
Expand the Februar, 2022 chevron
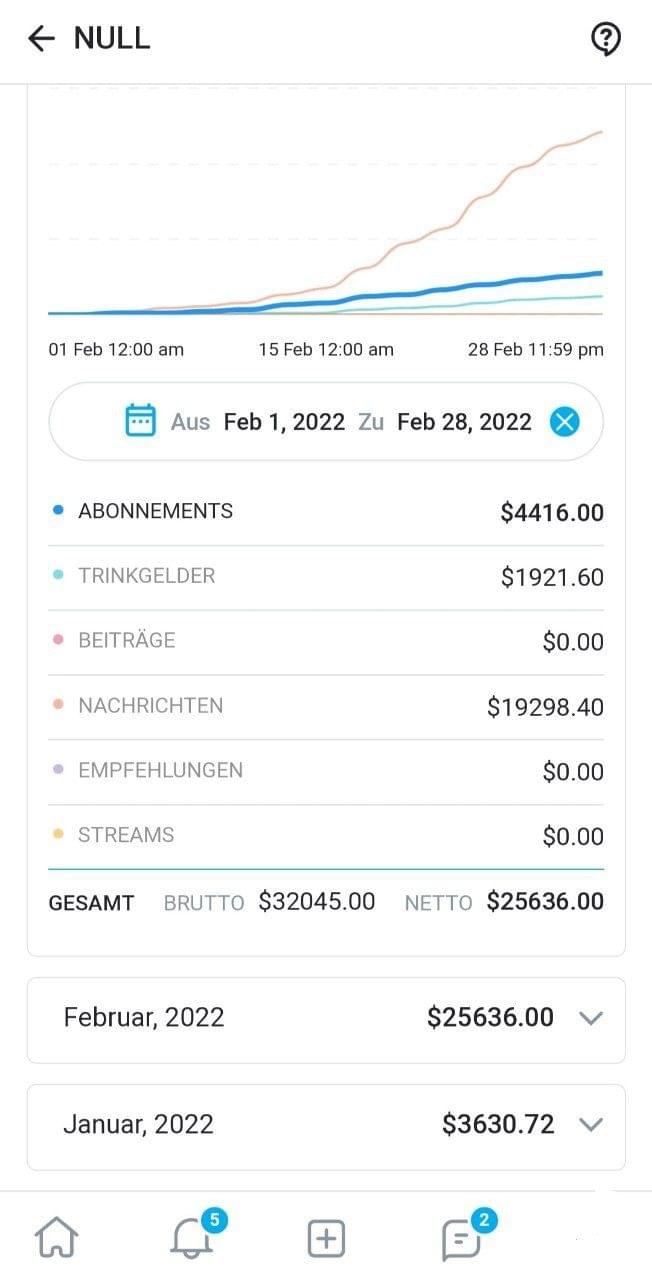(591, 1018)
